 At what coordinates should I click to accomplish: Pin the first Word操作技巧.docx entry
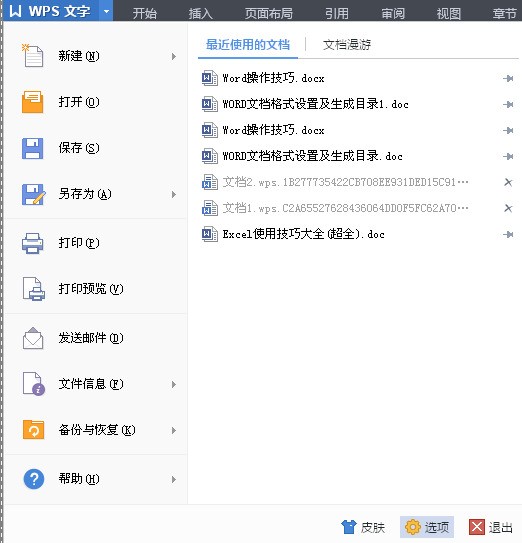click(x=508, y=79)
